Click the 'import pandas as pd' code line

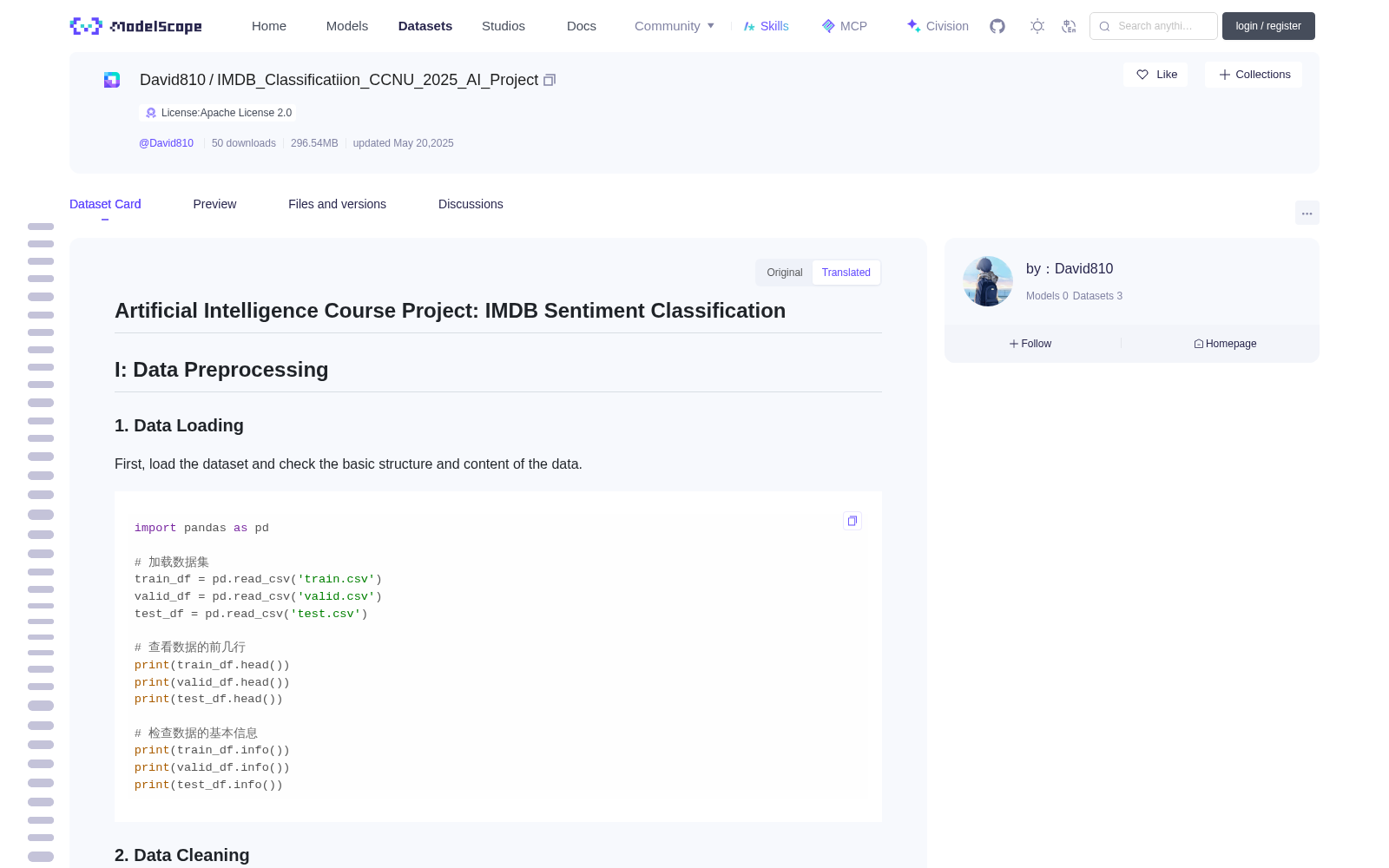tap(201, 528)
